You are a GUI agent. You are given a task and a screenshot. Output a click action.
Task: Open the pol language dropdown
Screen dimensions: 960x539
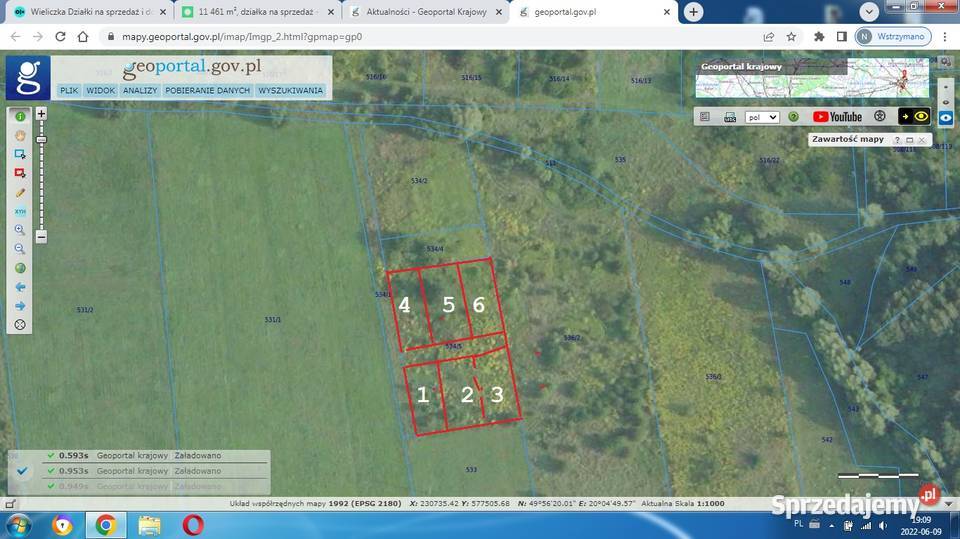tap(761, 117)
